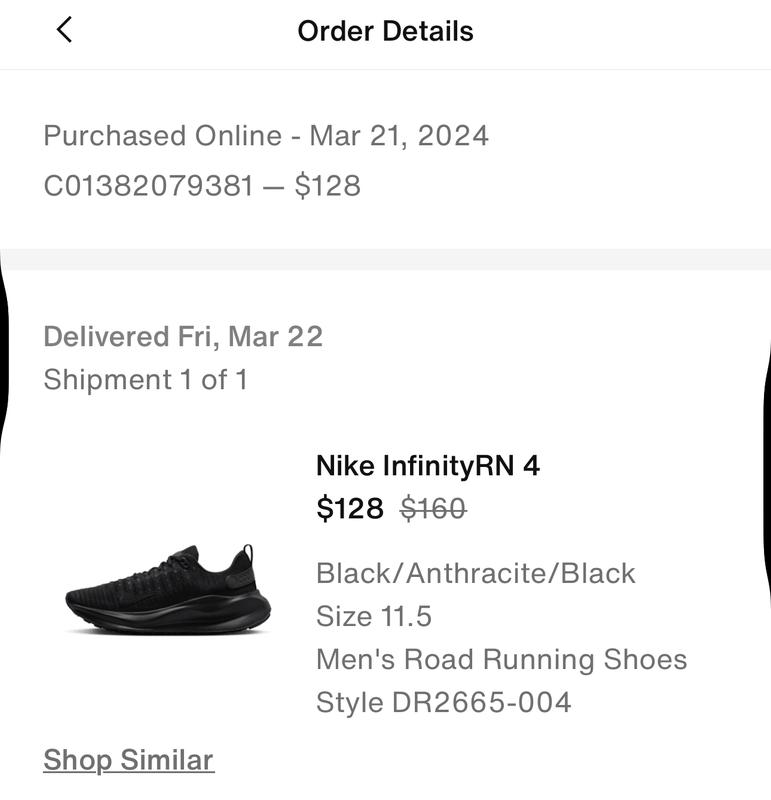Go back using the left chevron
The image size is (771, 800).
64,30
